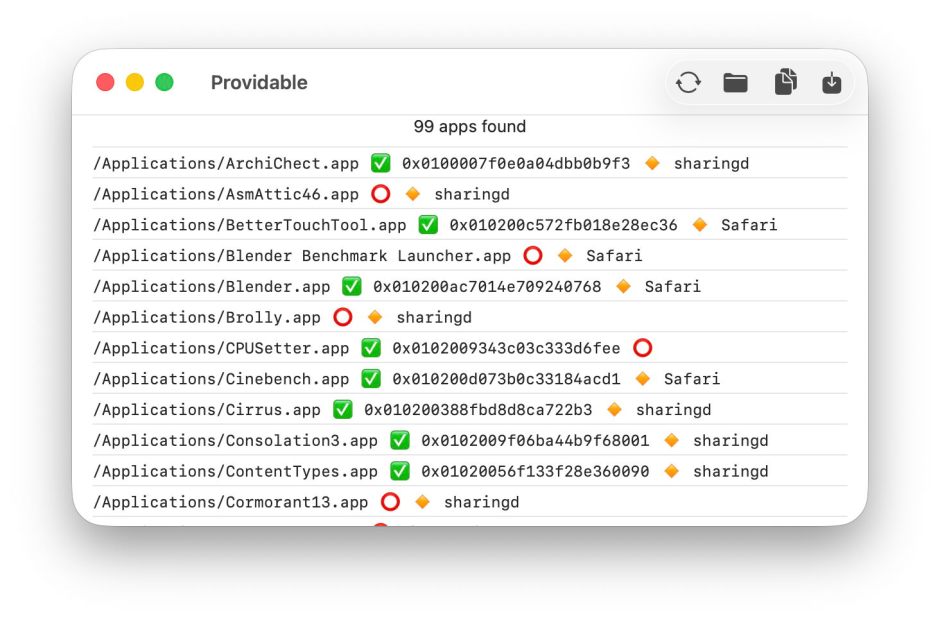Click orange diamond in BetterTouchTool.app row
This screenshot has width=940, height=621.
[x=700, y=225]
